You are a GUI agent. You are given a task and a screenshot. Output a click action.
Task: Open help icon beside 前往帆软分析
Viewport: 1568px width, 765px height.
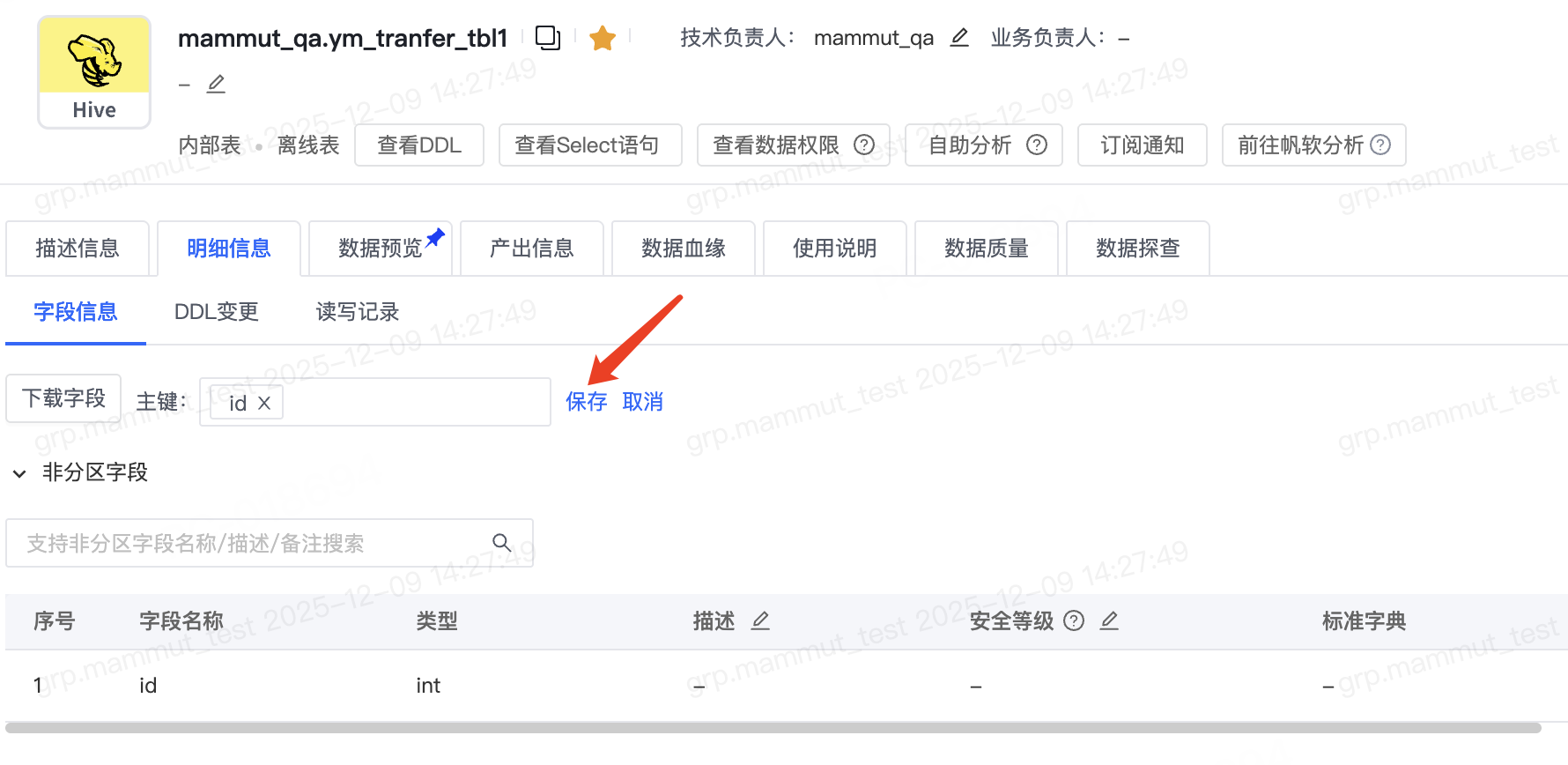[1380, 145]
